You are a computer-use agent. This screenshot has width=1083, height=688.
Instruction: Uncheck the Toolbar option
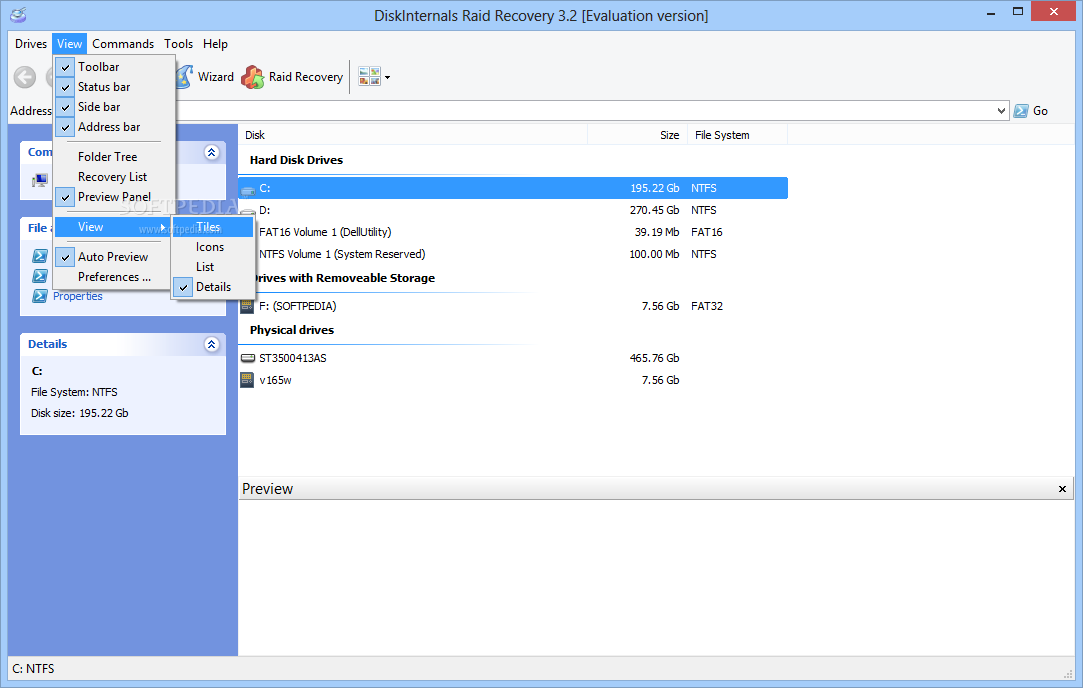click(114, 67)
